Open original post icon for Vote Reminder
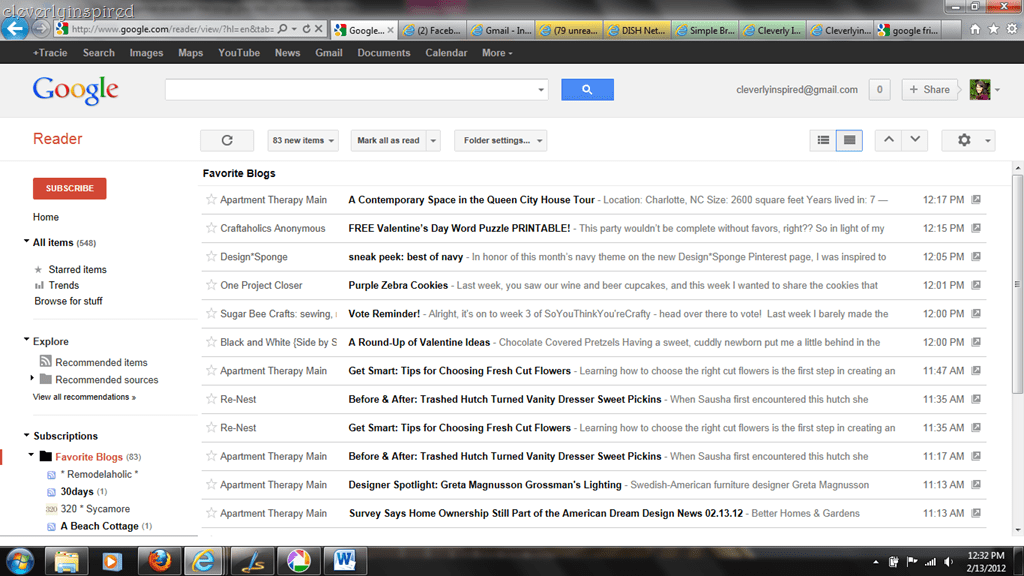Image resolution: width=1024 pixels, height=576 pixels. click(x=976, y=313)
